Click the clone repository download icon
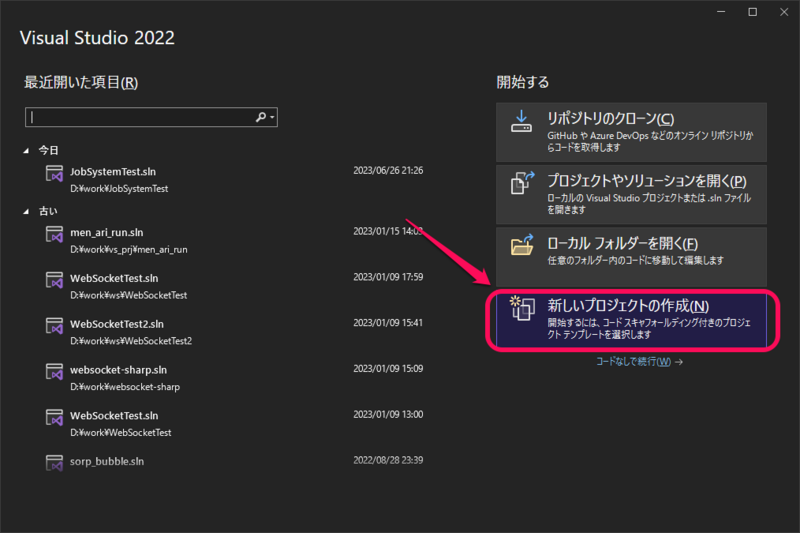Image resolution: width=800 pixels, height=533 pixels. (521, 121)
